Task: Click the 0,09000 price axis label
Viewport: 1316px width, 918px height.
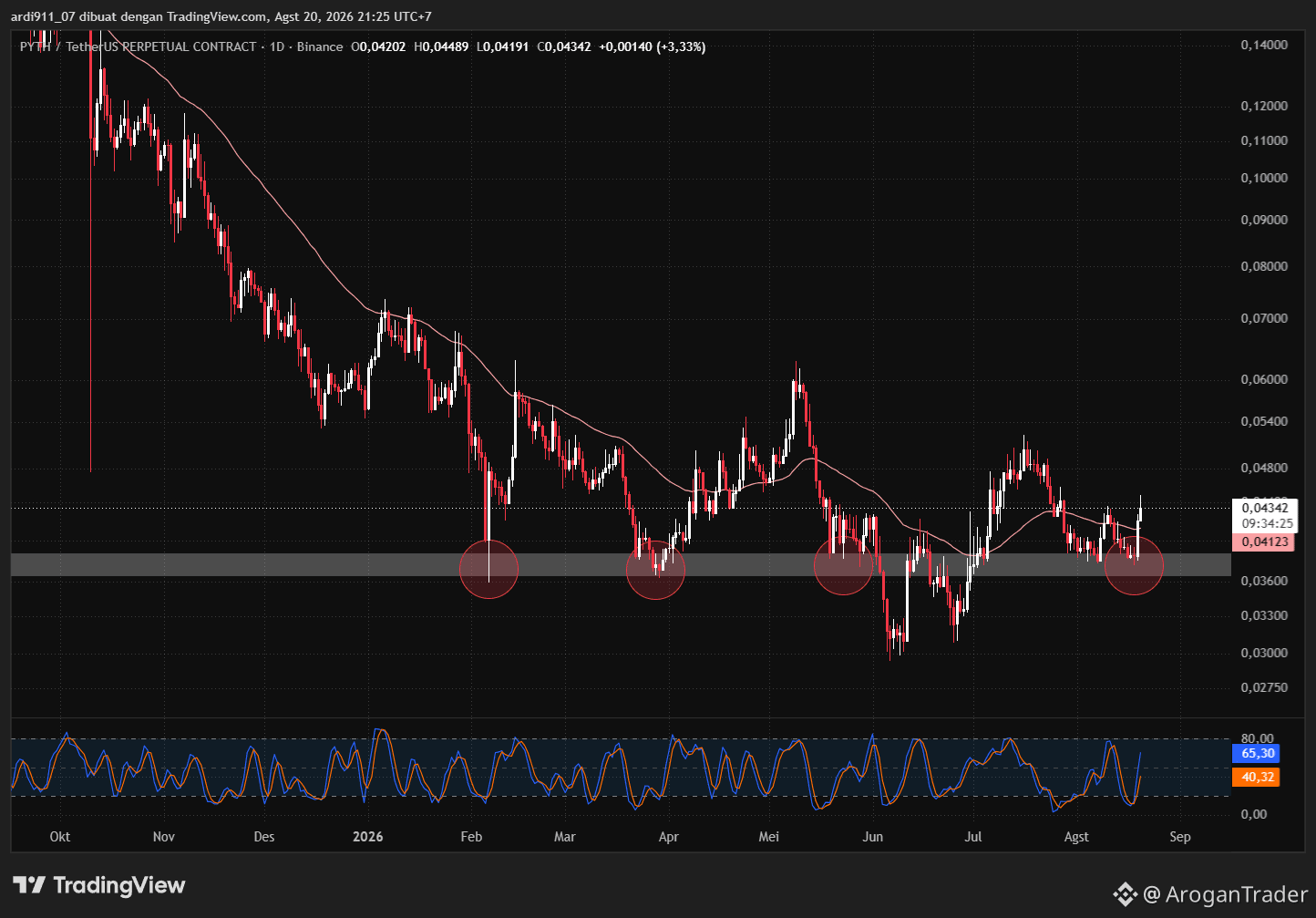Action: point(1265,220)
